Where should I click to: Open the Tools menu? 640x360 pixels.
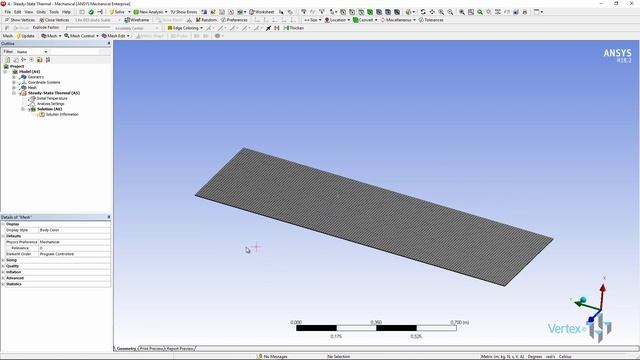coord(54,12)
